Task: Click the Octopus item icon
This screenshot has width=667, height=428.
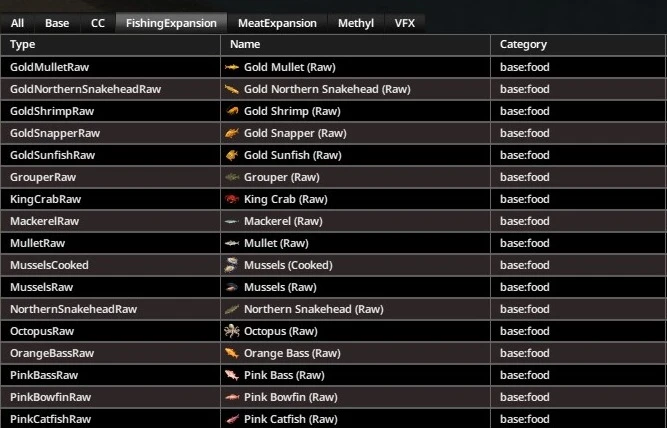Action: tap(231, 331)
